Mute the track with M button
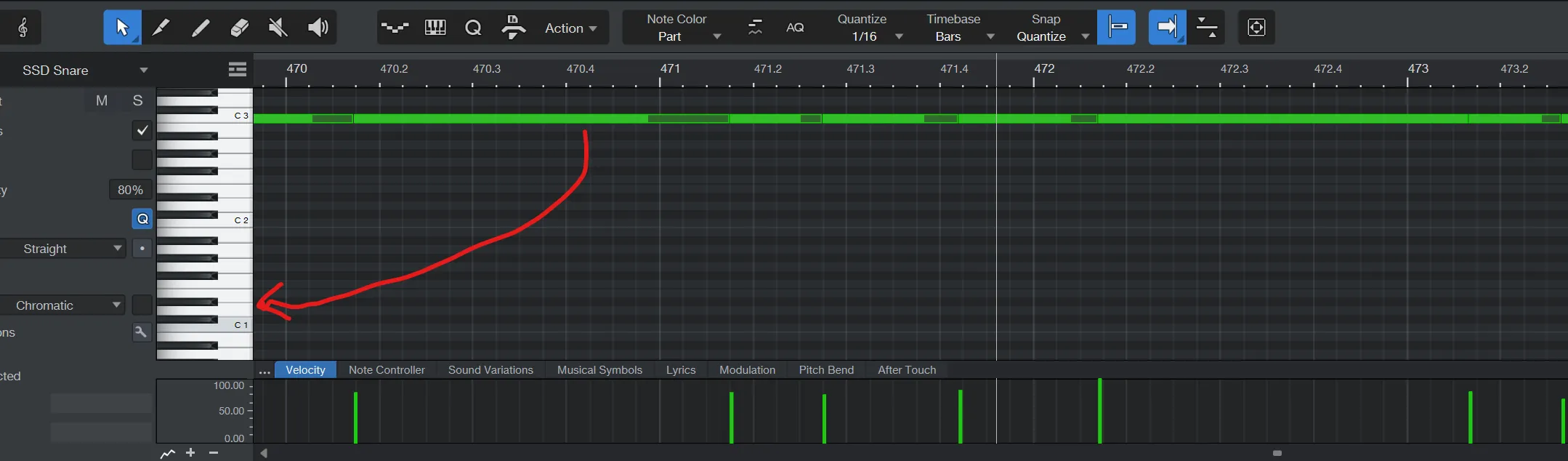The width and height of the screenshot is (1568, 461). click(x=102, y=100)
